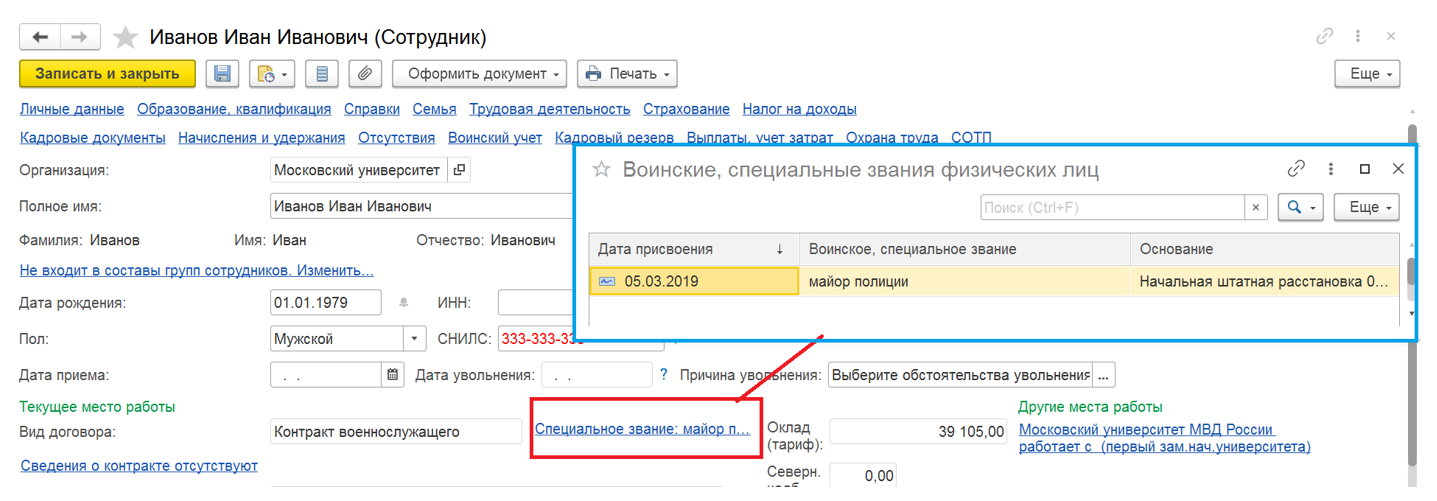Copy link to employee card
The image size is (1437, 501).
click(x=1324, y=37)
